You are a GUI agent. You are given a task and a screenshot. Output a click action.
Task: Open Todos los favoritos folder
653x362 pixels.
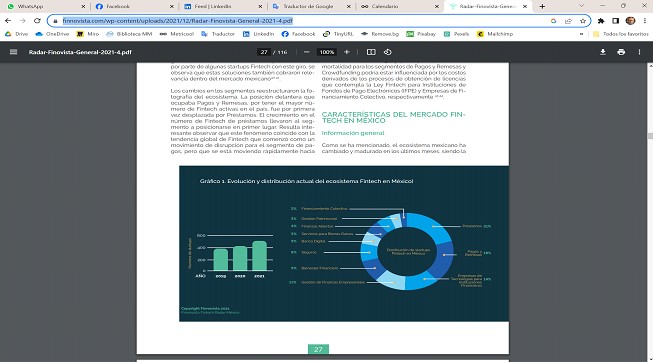pos(621,34)
